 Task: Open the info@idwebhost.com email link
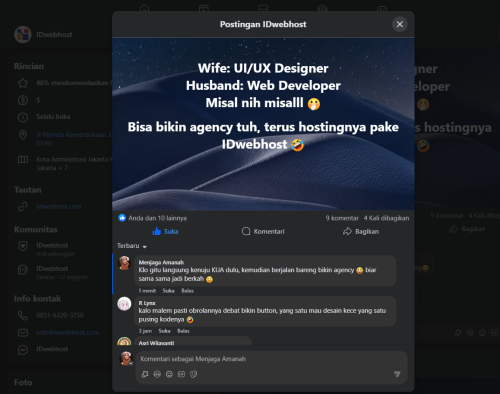pyautogui.click(x=68, y=333)
